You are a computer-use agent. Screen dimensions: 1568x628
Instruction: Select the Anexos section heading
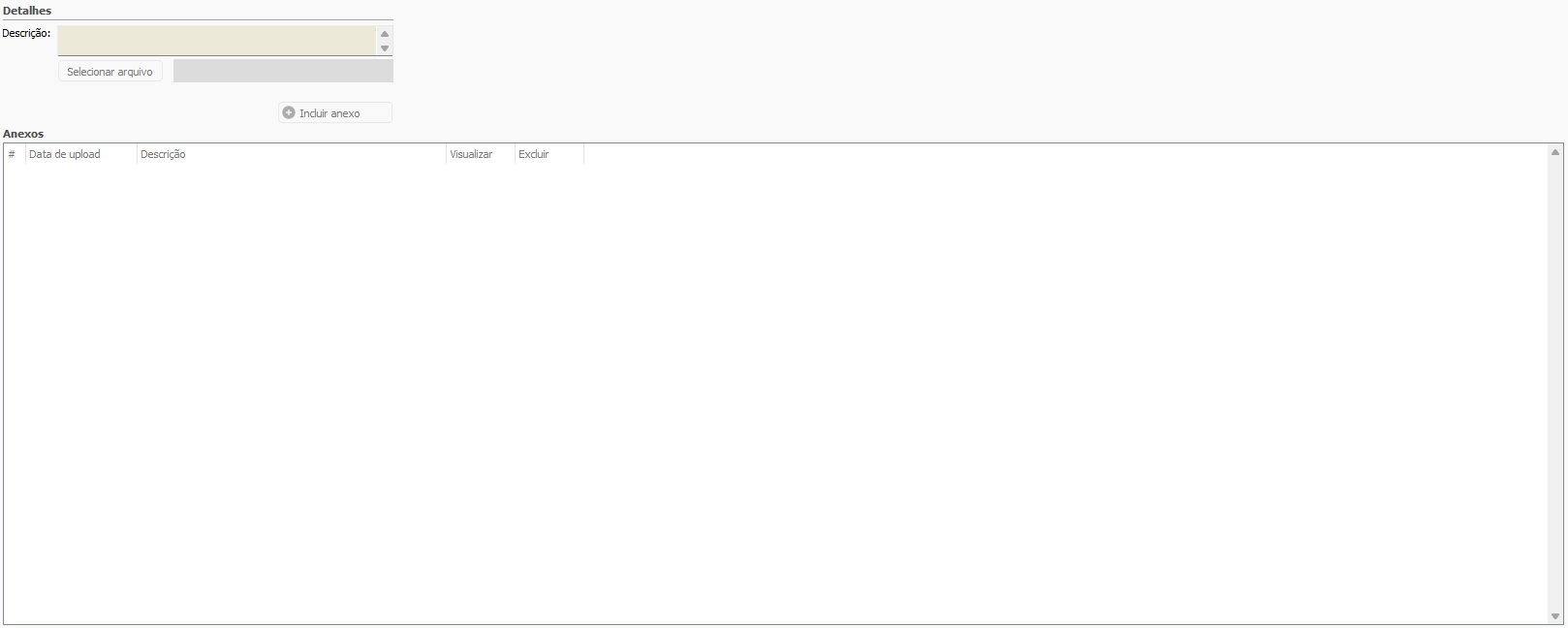[23, 134]
